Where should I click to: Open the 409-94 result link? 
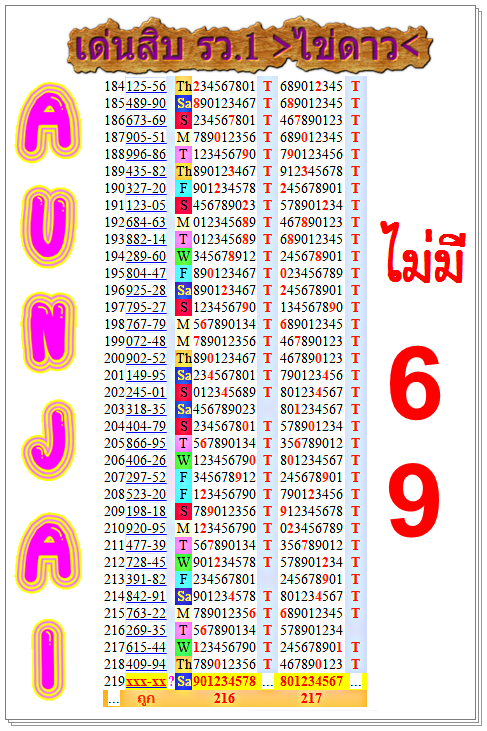coord(146,665)
